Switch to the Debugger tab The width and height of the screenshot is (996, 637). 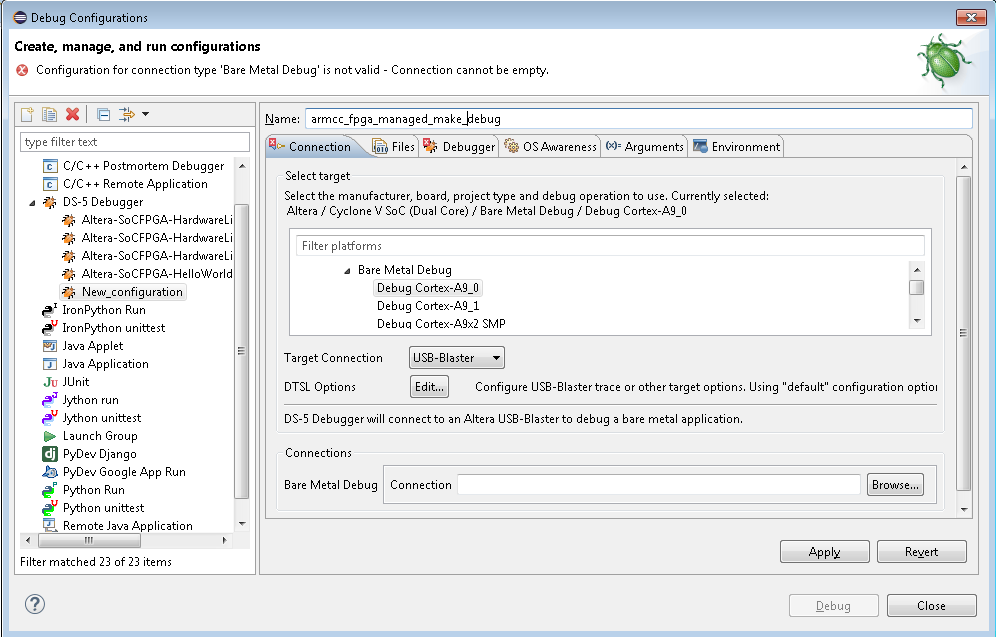(459, 147)
